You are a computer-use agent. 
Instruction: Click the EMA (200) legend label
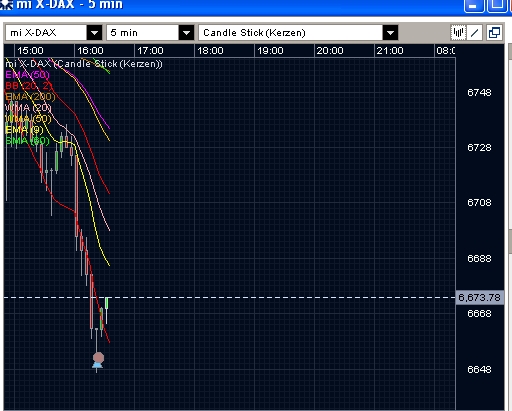coord(30,97)
